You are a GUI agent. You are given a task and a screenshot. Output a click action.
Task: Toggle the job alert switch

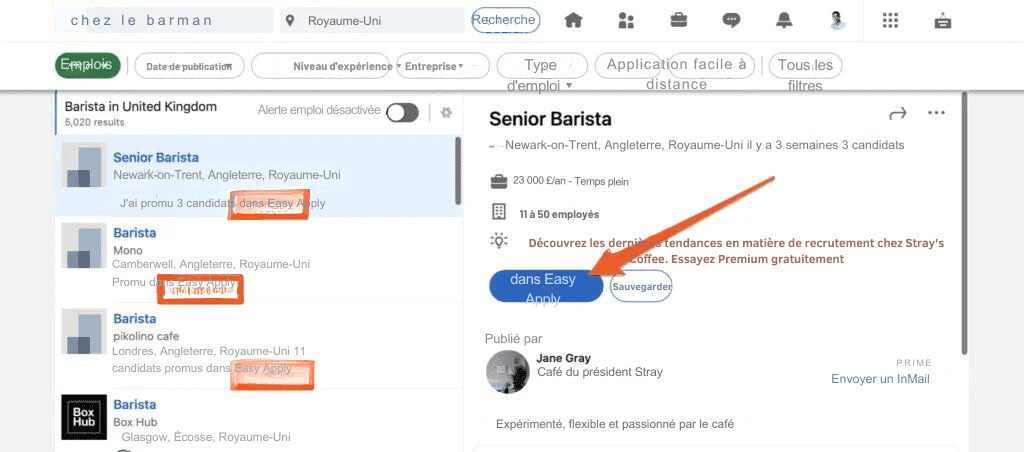(x=402, y=113)
